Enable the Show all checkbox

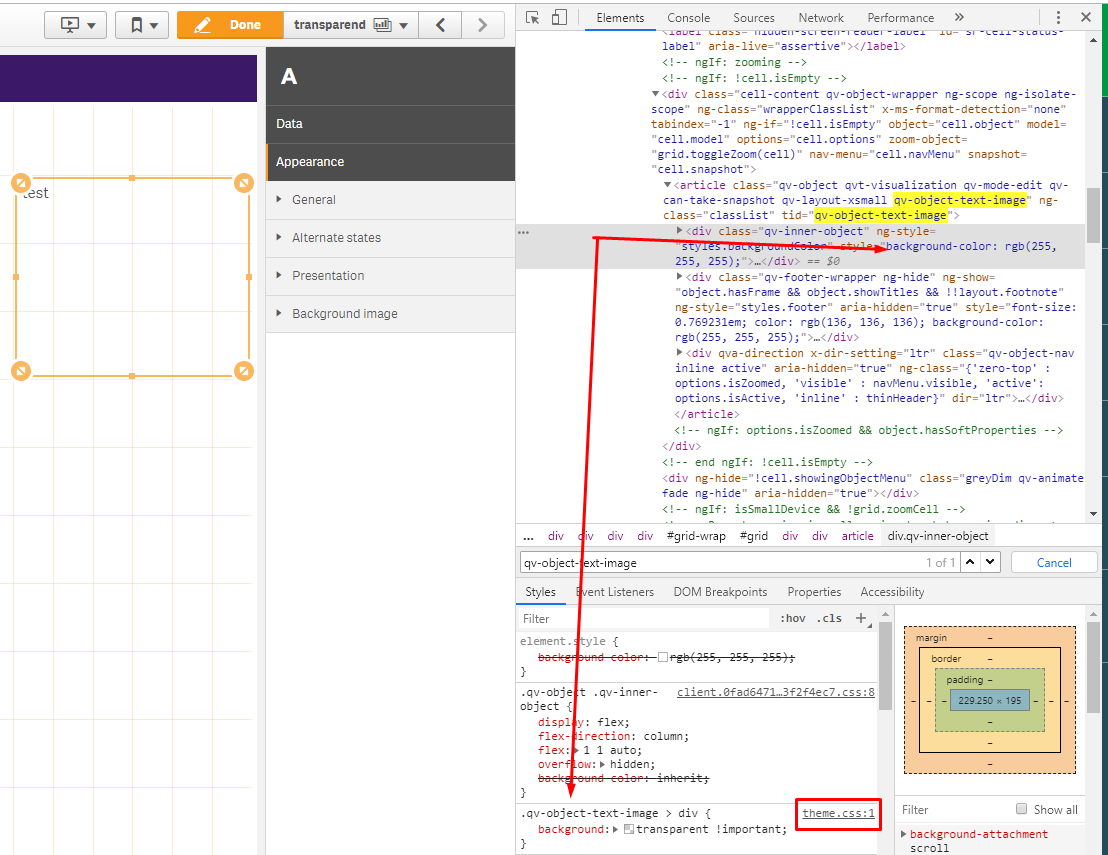(x=1021, y=809)
